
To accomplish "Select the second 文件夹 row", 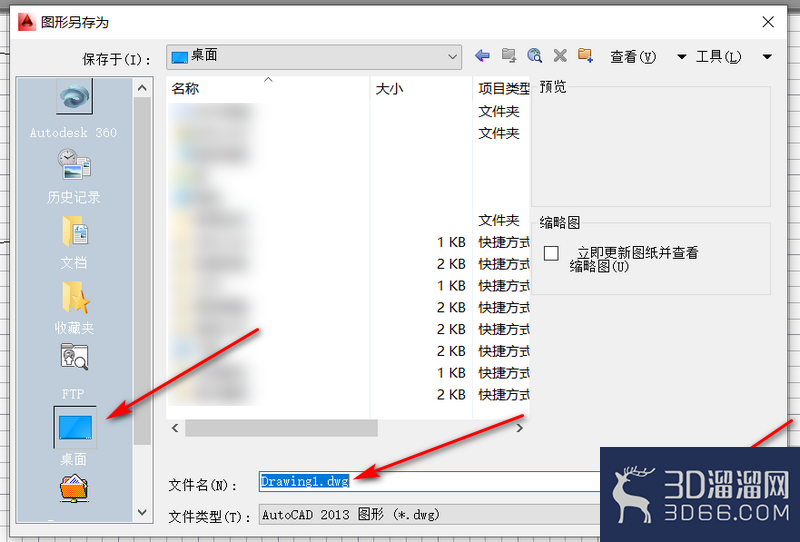I will tap(348, 133).
